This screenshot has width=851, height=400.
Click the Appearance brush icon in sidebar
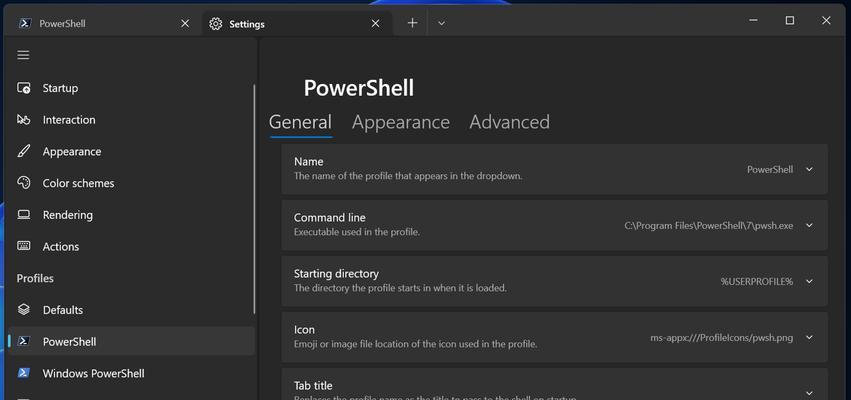coord(23,151)
